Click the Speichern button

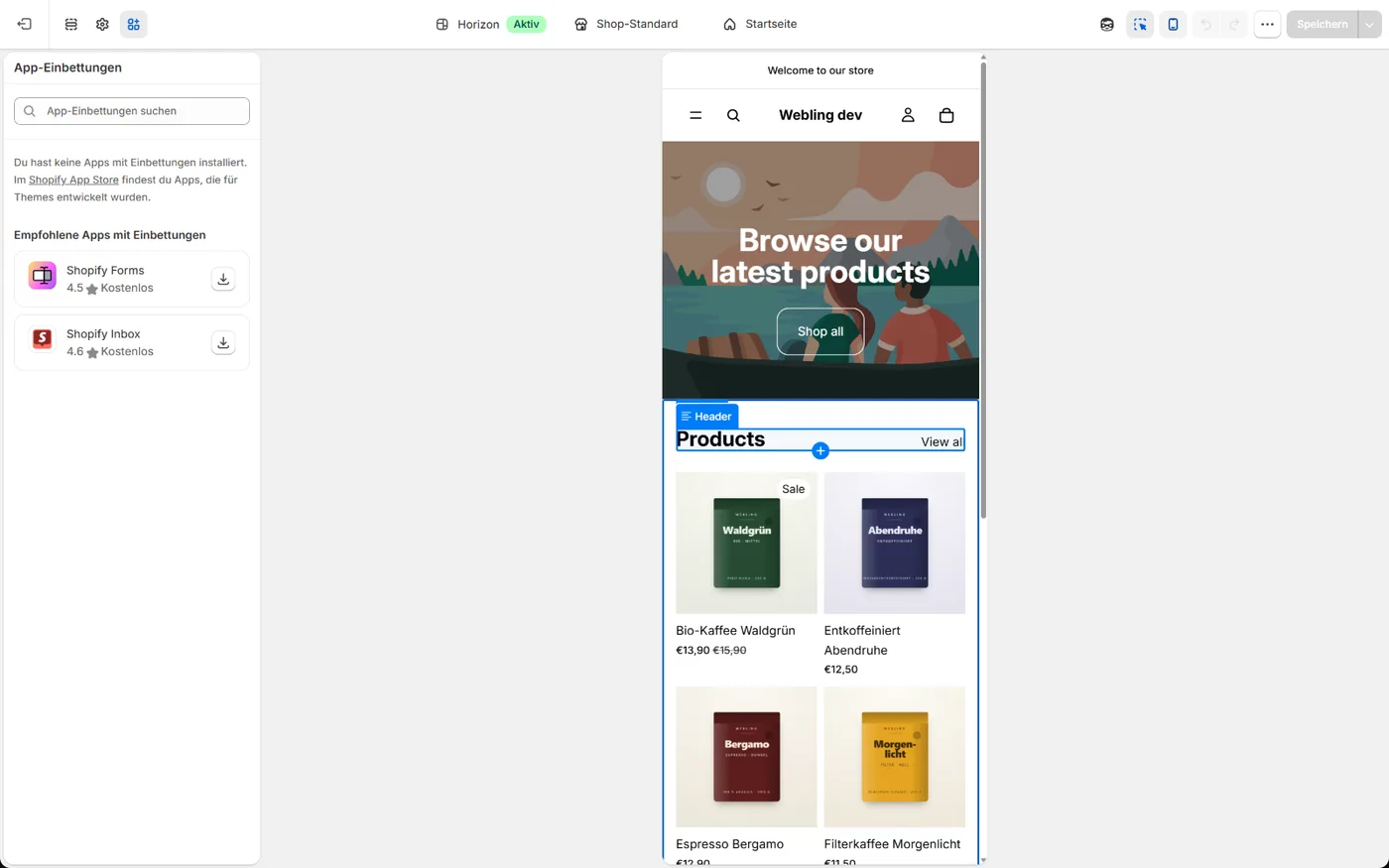click(1322, 24)
